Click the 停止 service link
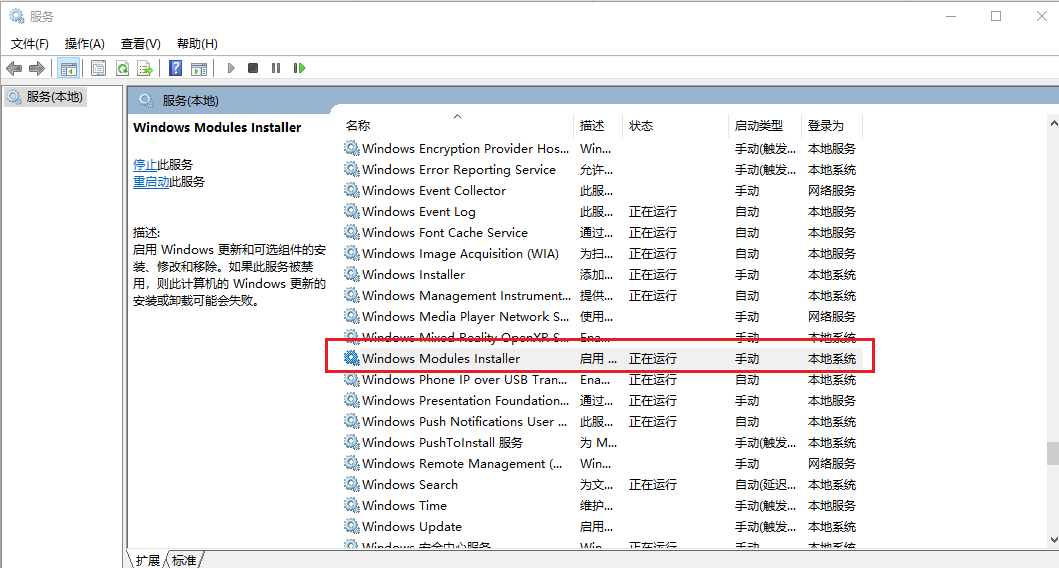 (145, 165)
